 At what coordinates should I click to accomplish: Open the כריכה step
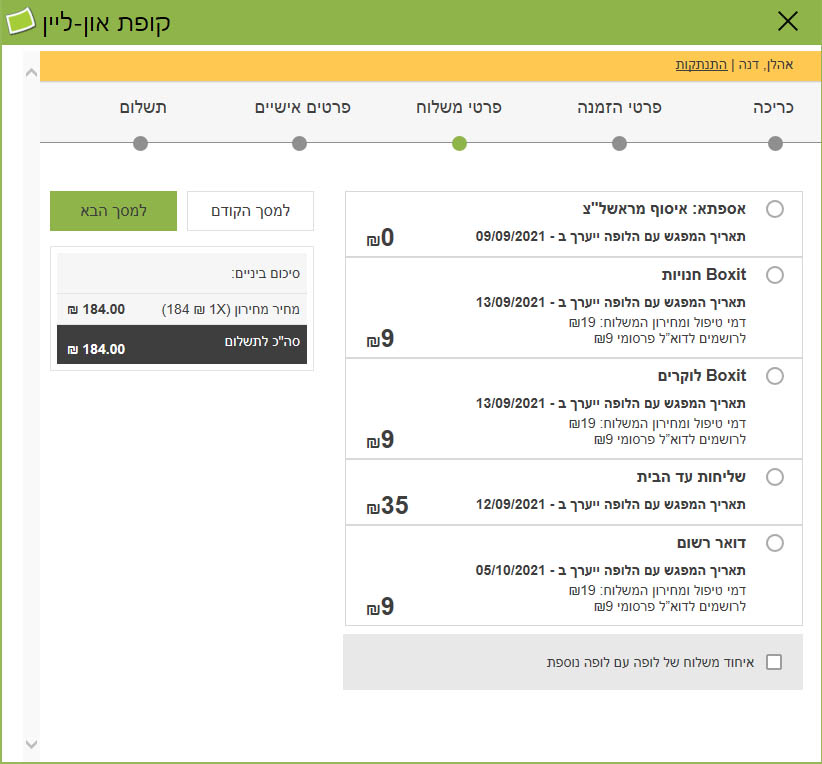(x=773, y=107)
